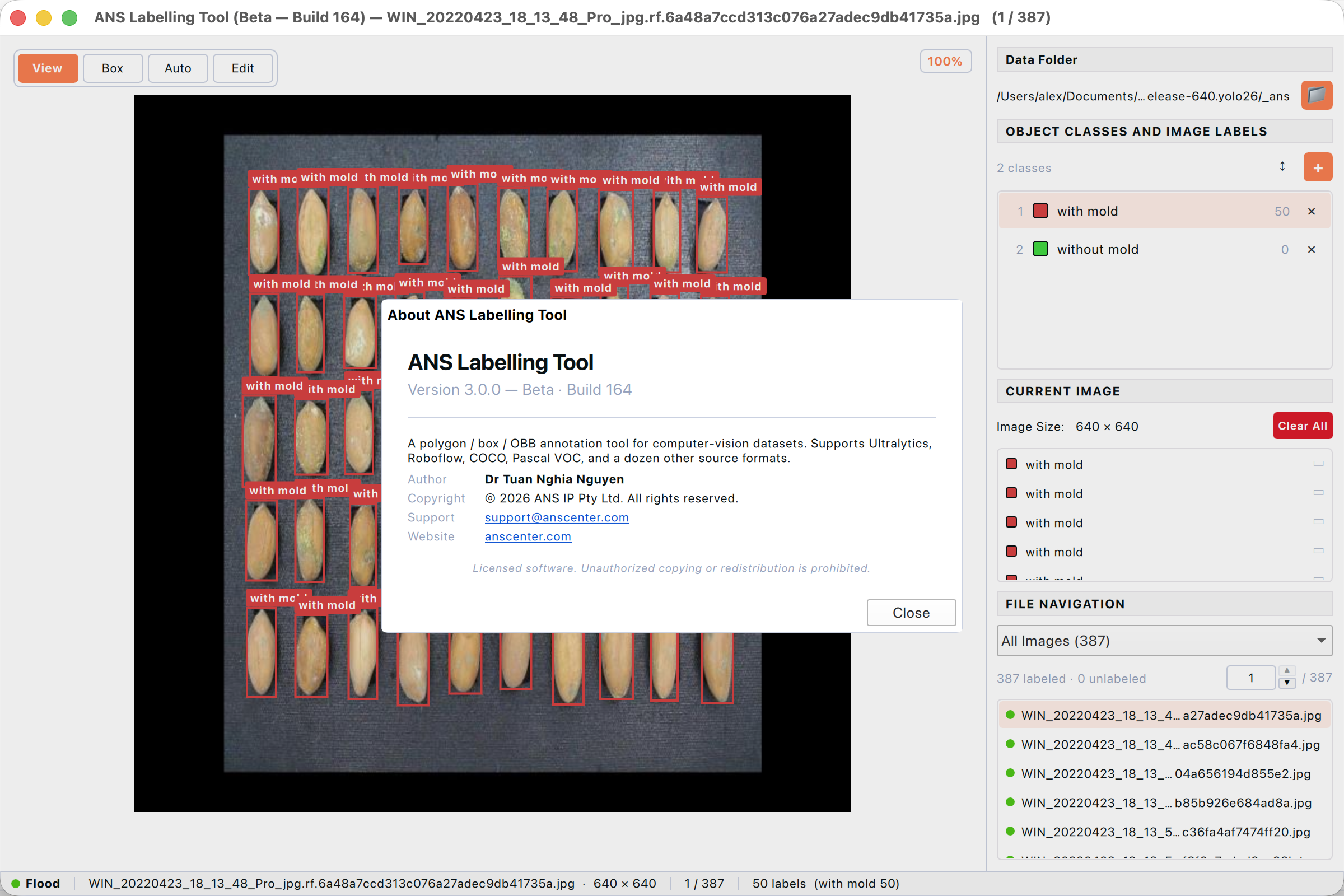Select first 'with mold' label in current image list

click(1164, 464)
